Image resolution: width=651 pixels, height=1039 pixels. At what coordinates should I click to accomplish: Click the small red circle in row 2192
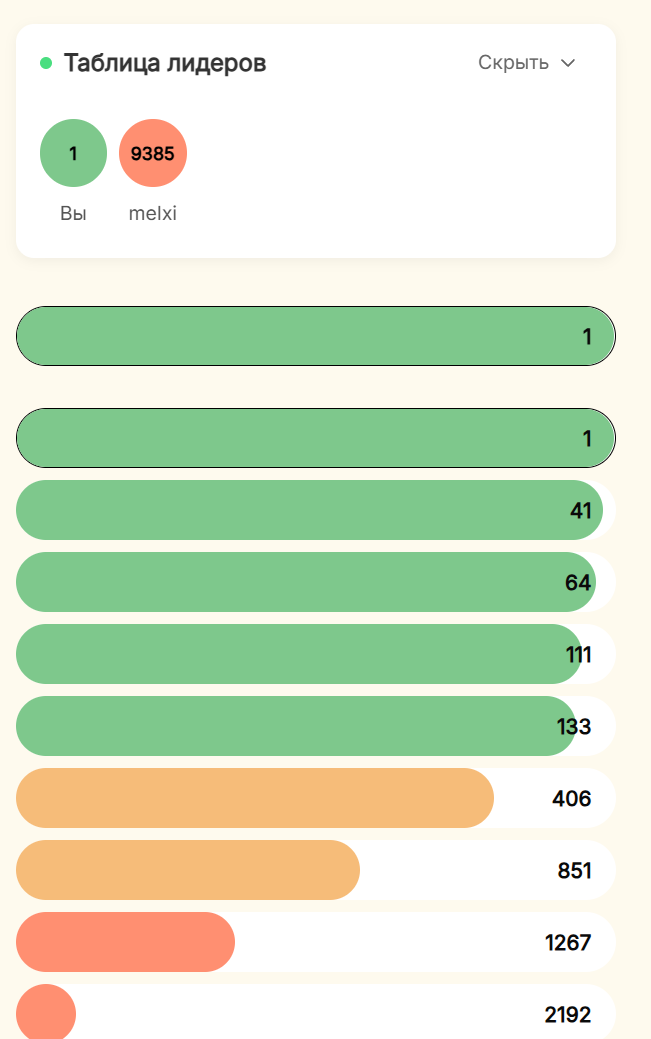pyautogui.click(x=46, y=1013)
